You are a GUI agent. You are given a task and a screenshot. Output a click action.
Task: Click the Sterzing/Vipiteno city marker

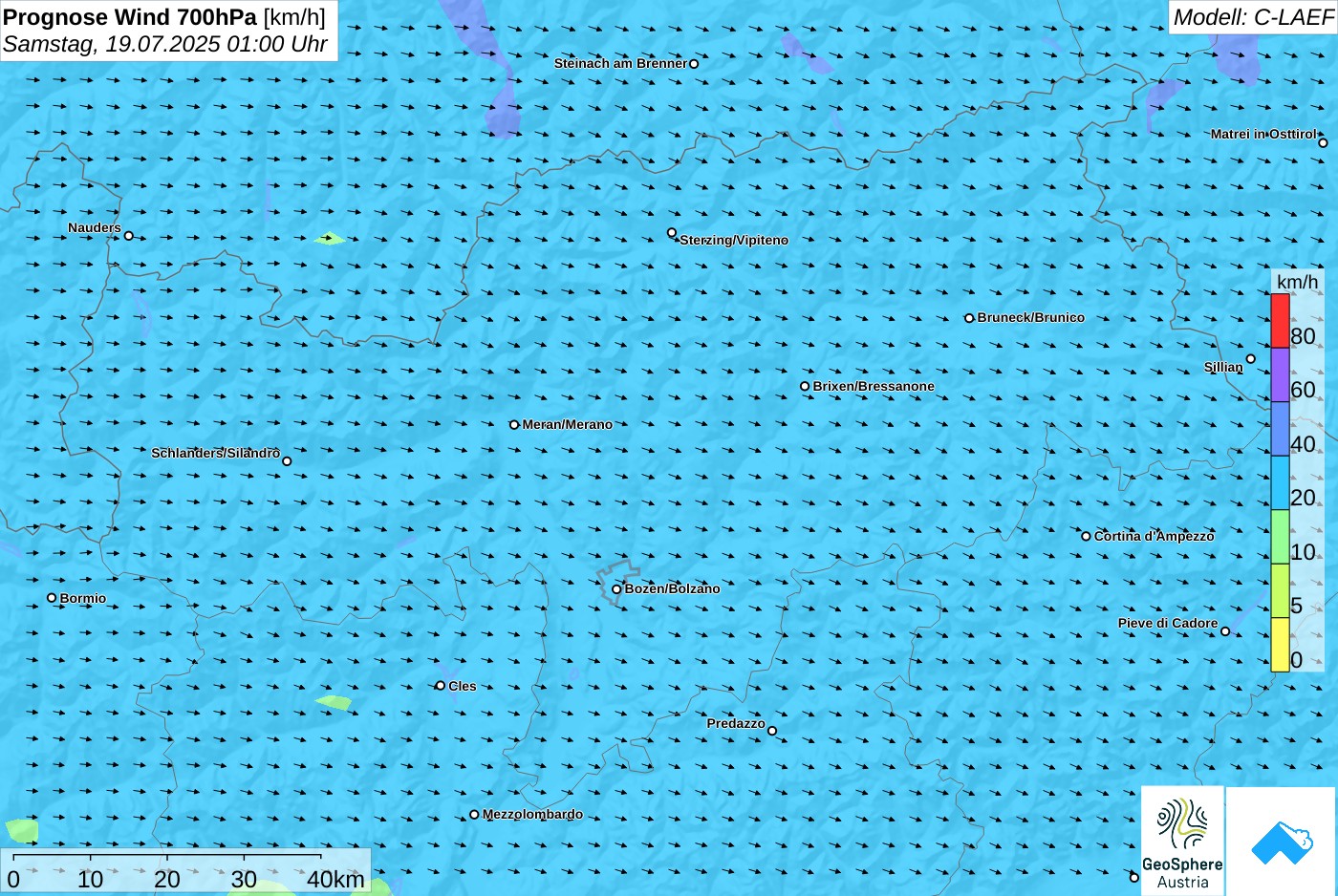click(672, 233)
